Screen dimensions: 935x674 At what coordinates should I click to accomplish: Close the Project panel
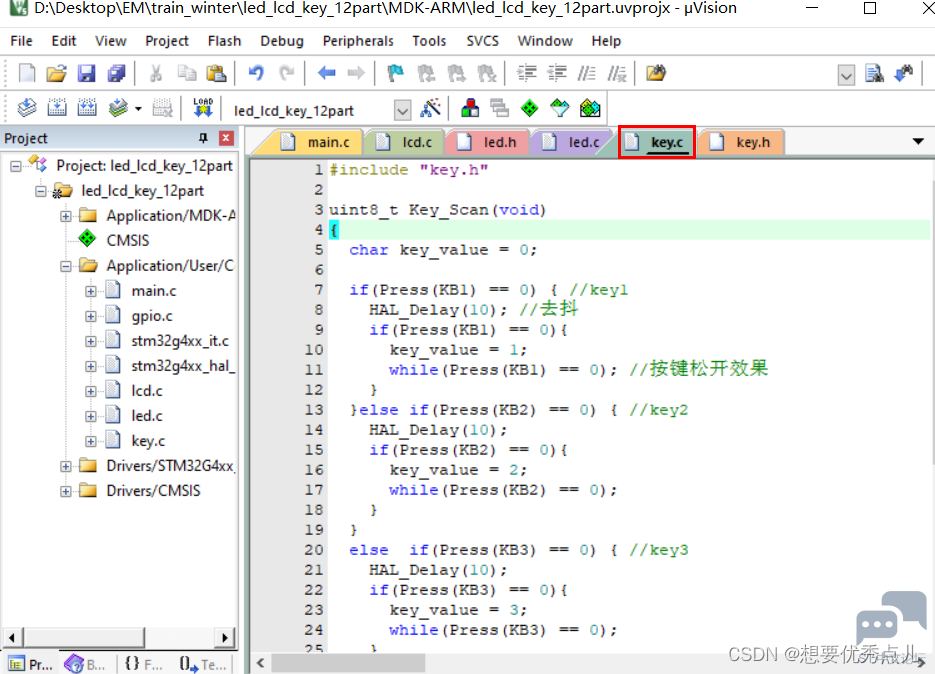(x=226, y=138)
